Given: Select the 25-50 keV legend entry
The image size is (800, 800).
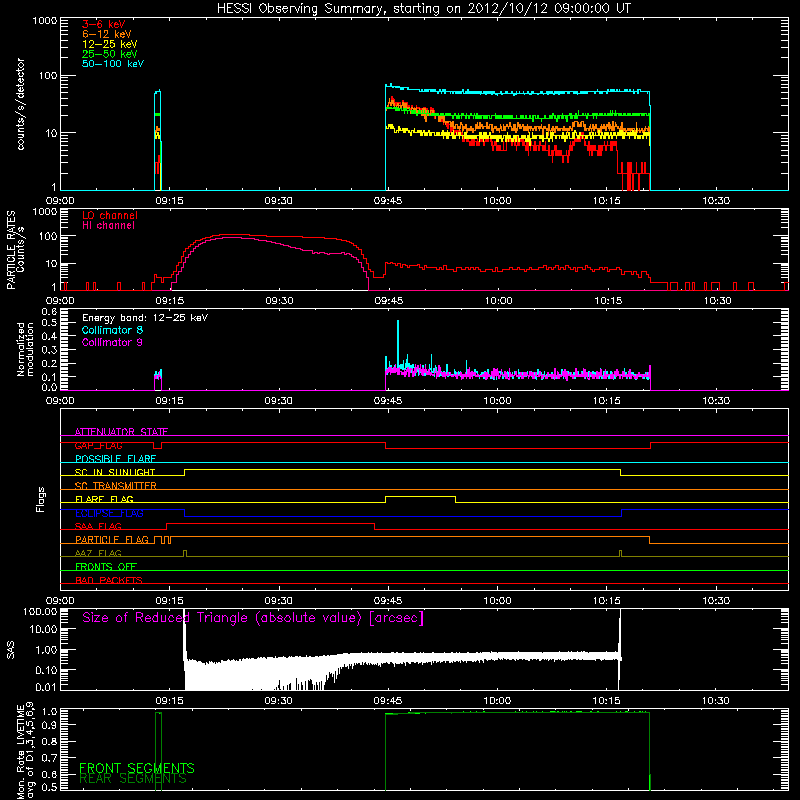Looking at the screenshot, I should [110, 54].
